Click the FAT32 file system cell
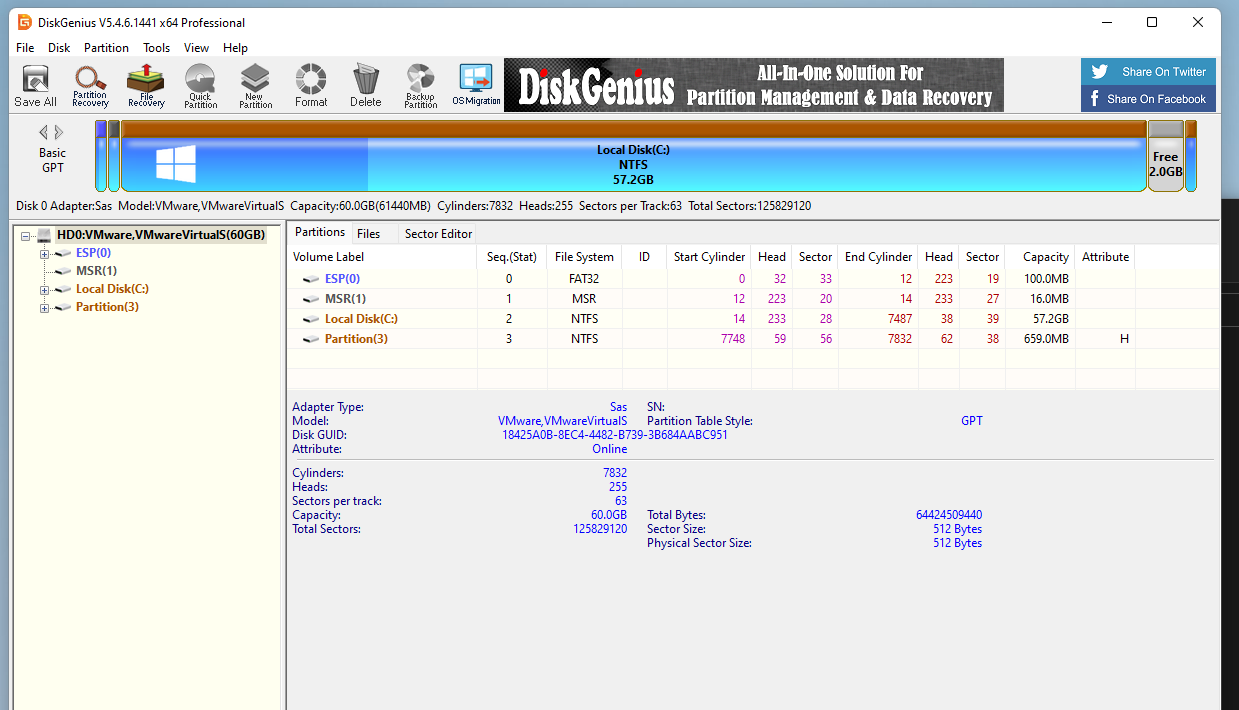Screen dimensions: 1239x710 [584, 279]
